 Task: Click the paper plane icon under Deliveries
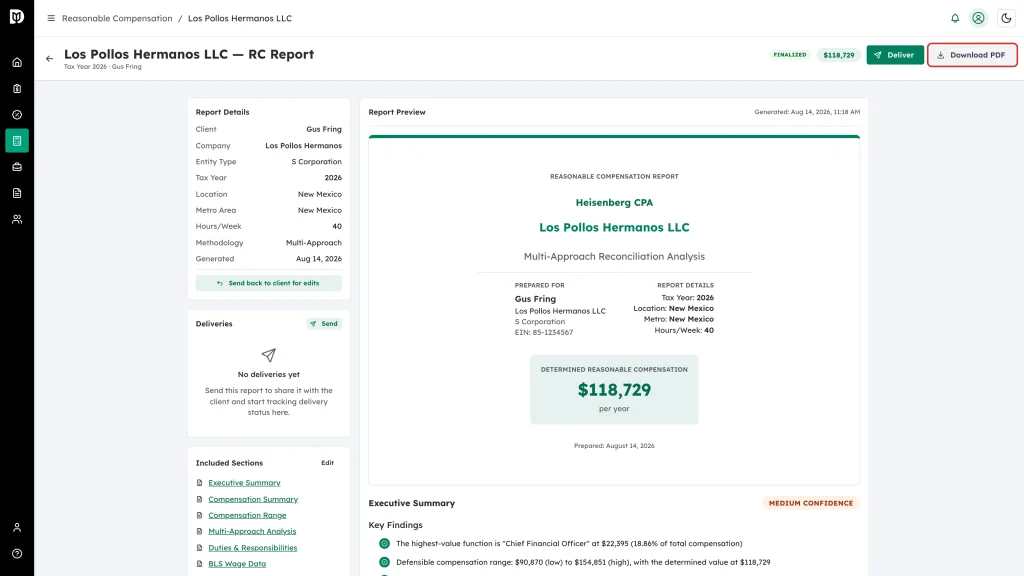[268, 355]
